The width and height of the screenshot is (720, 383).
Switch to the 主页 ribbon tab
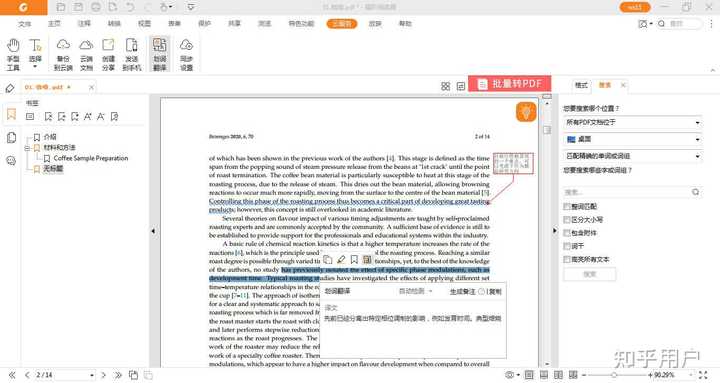click(54, 23)
